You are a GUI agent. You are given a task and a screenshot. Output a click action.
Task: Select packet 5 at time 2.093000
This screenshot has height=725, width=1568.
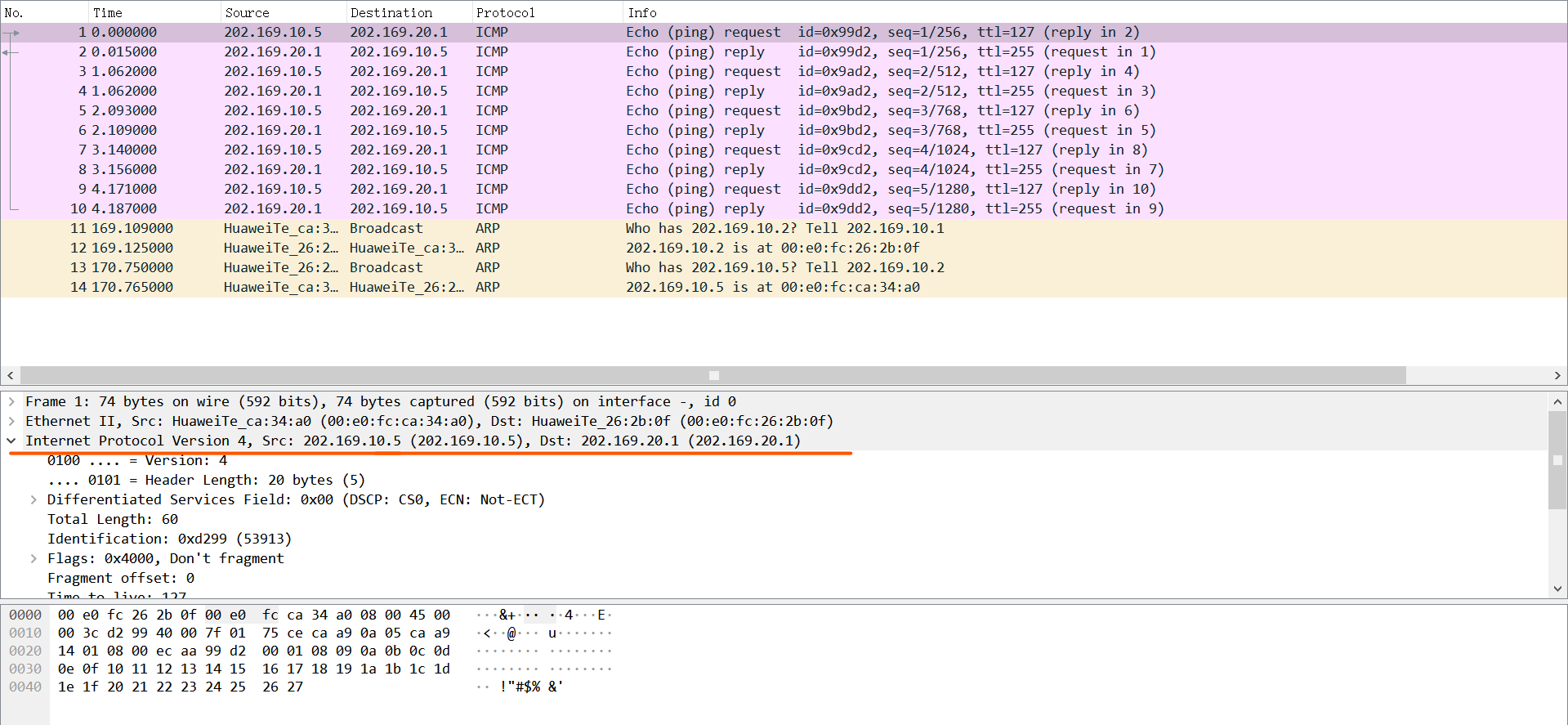(784, 110)
